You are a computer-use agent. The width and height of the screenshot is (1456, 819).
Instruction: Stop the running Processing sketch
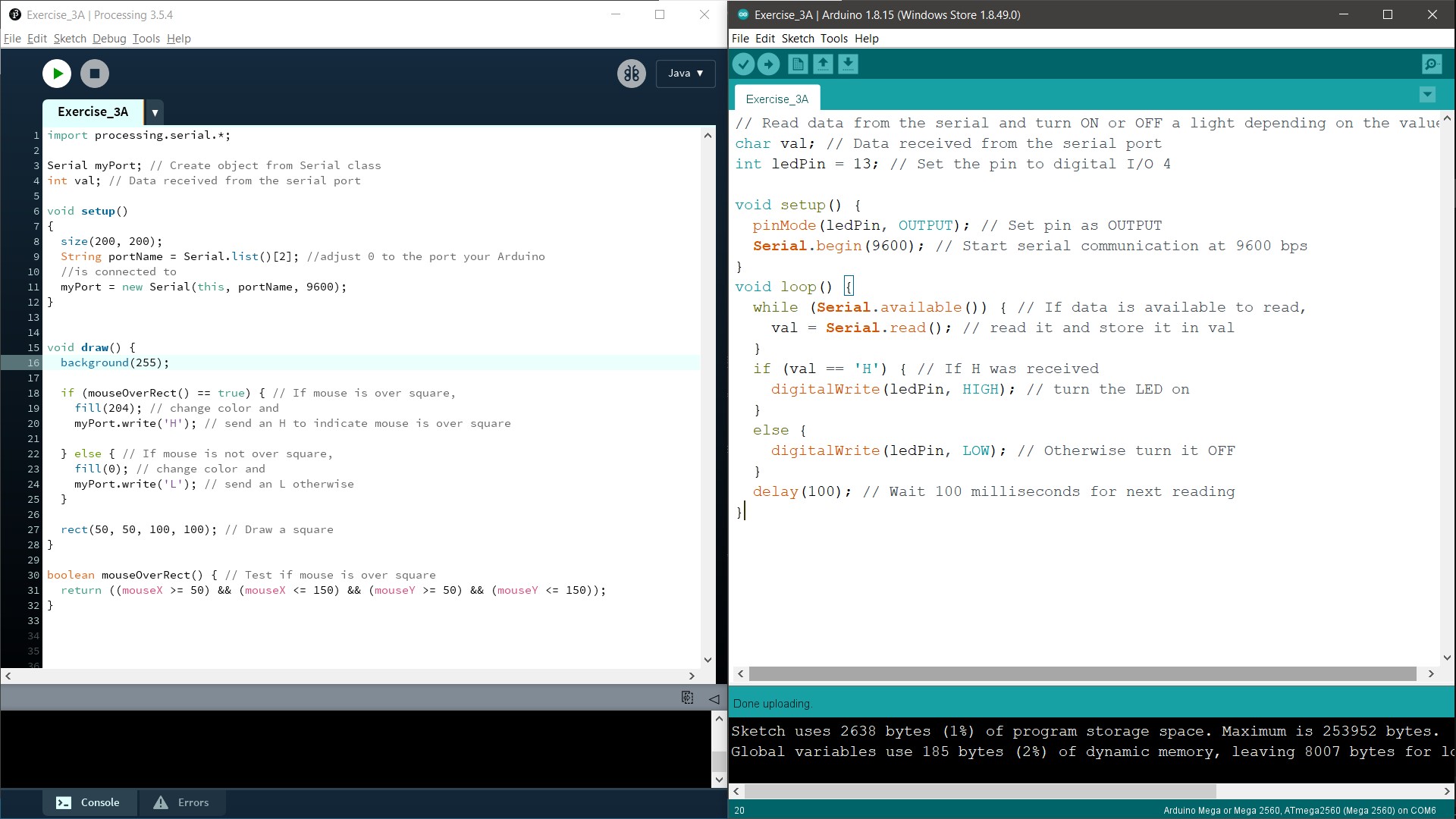point(95,74)
